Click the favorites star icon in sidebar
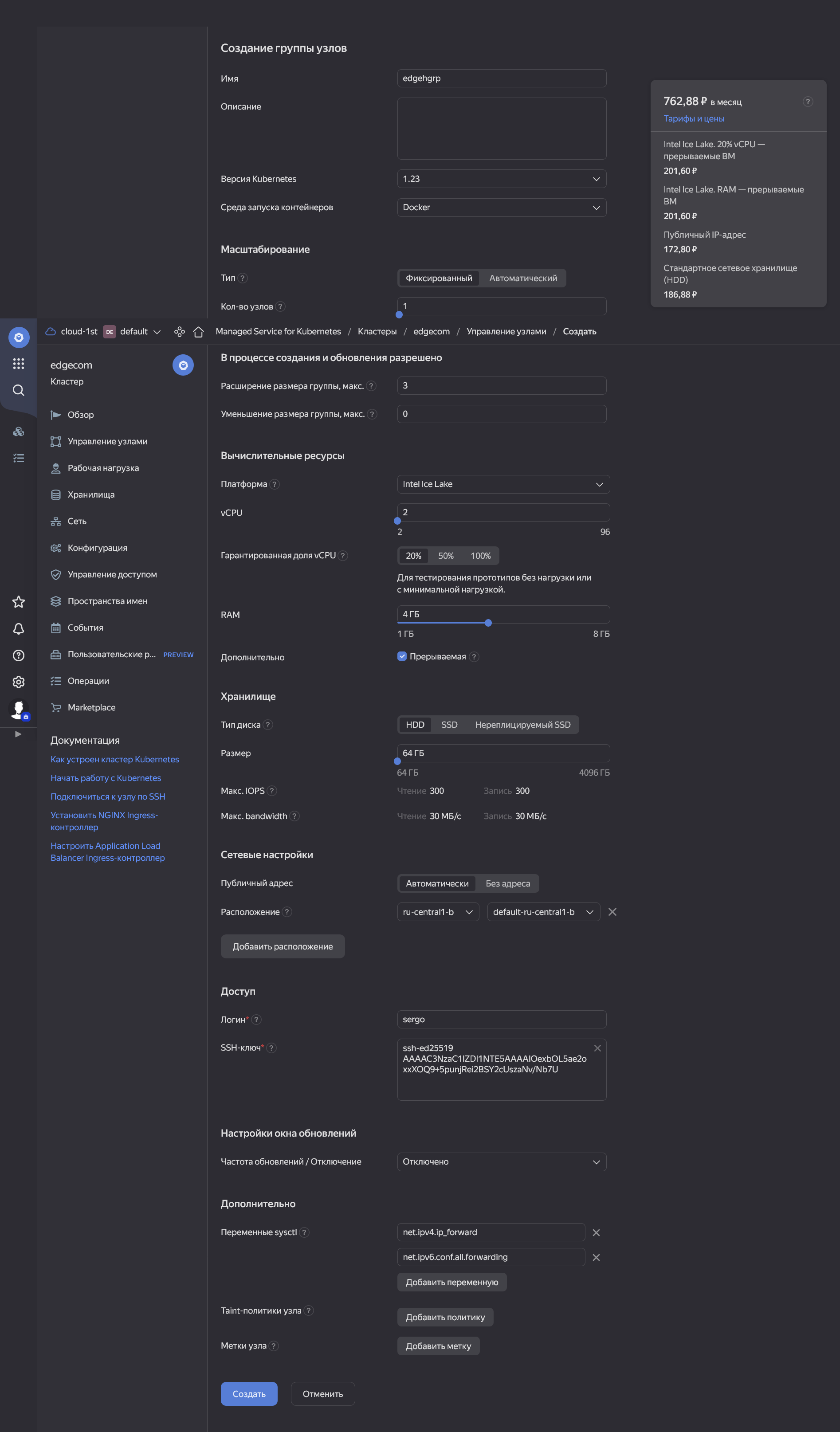The height and width of the screenshot is (1432, 840). pos(18,602)
